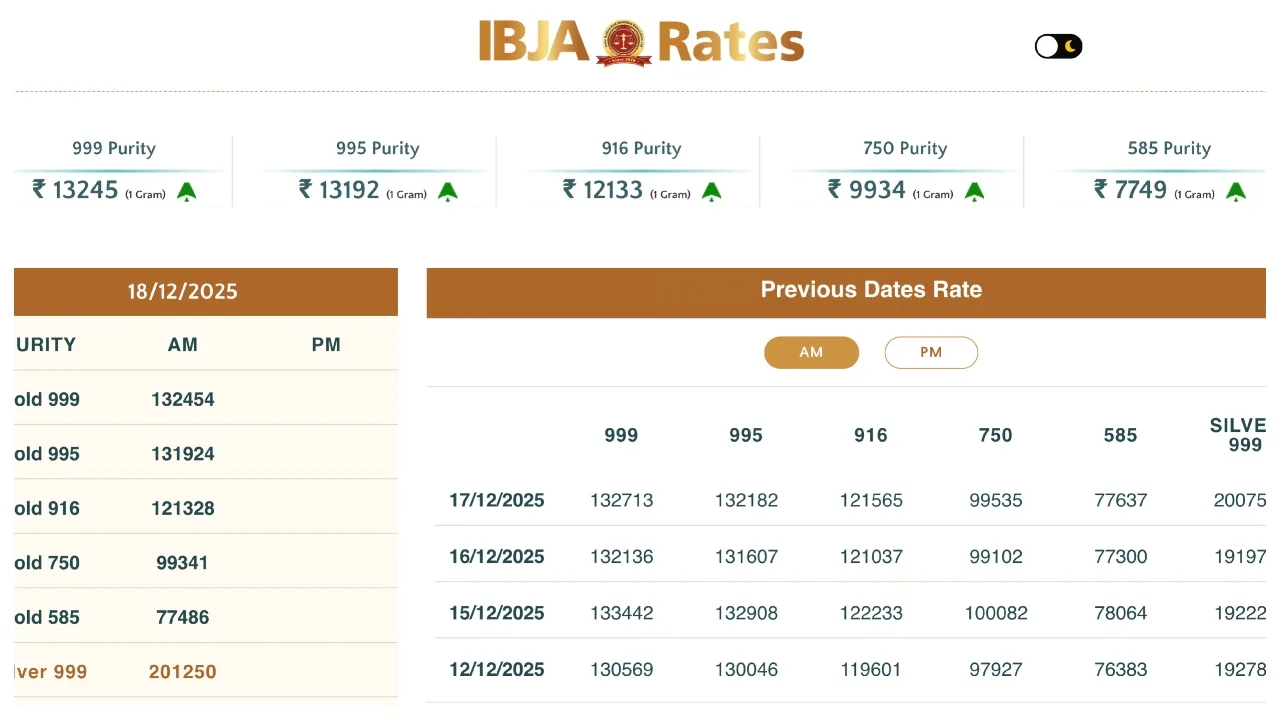Switch to the PM previous rates tab
This screenshot has height=720, width=1280.
click(931, 352)
